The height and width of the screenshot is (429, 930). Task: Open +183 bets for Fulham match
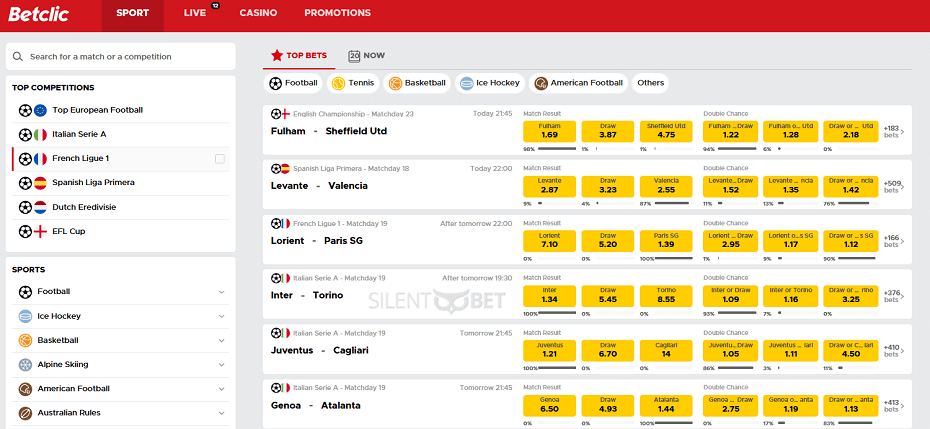[x=894, y=132]
